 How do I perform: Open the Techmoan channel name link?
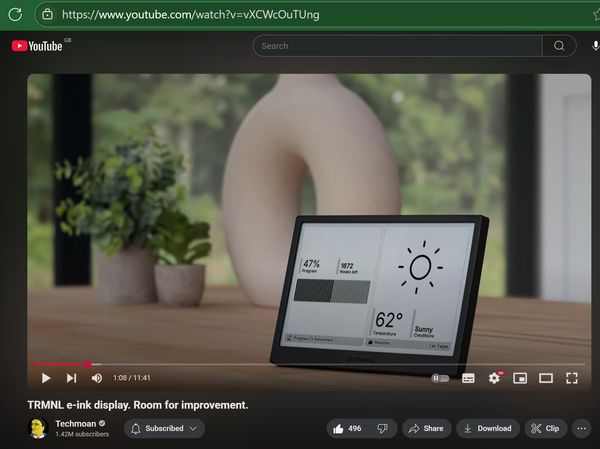[x=76, y=423]
